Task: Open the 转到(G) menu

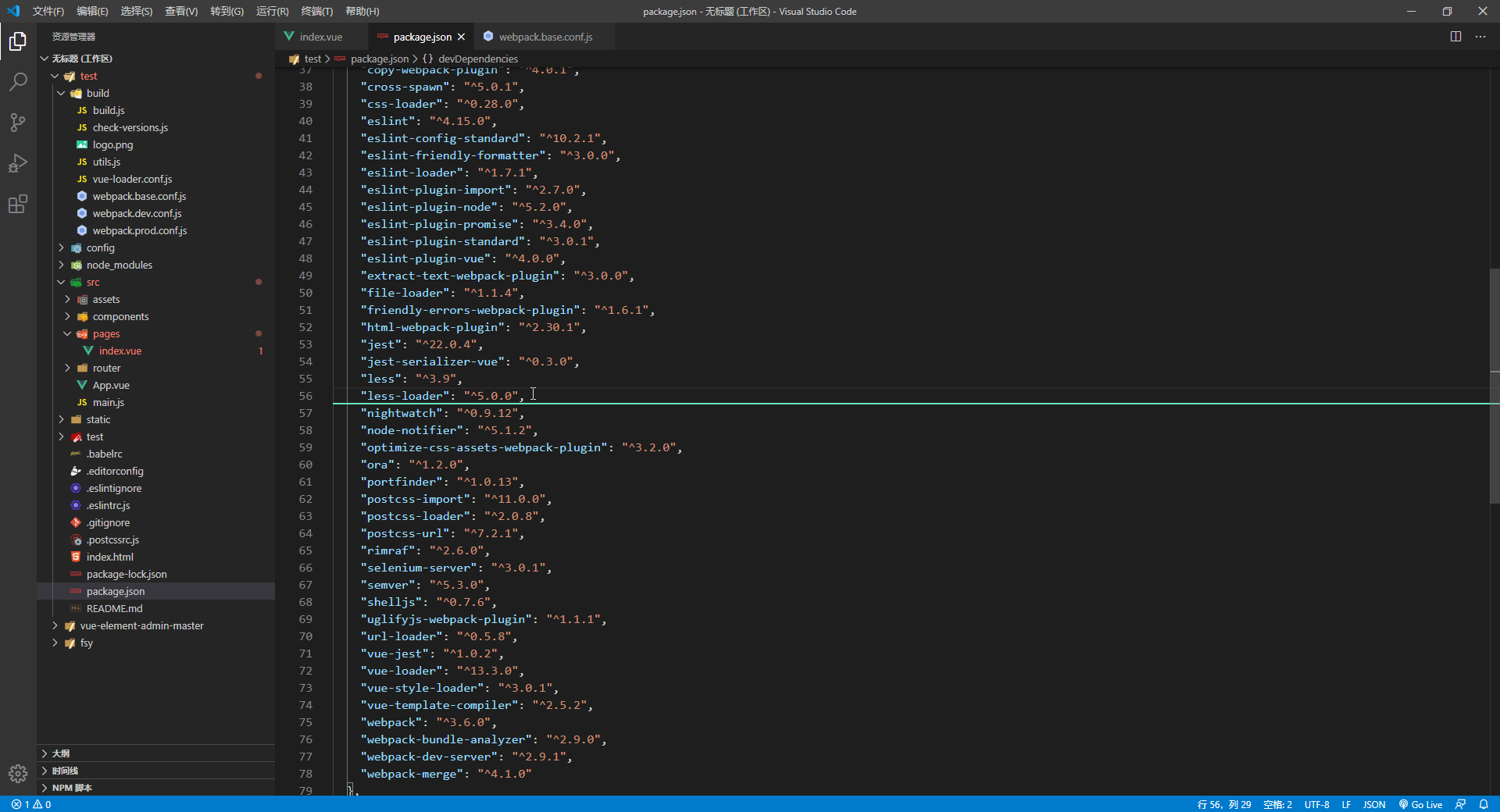Action: tap(227, 11)
